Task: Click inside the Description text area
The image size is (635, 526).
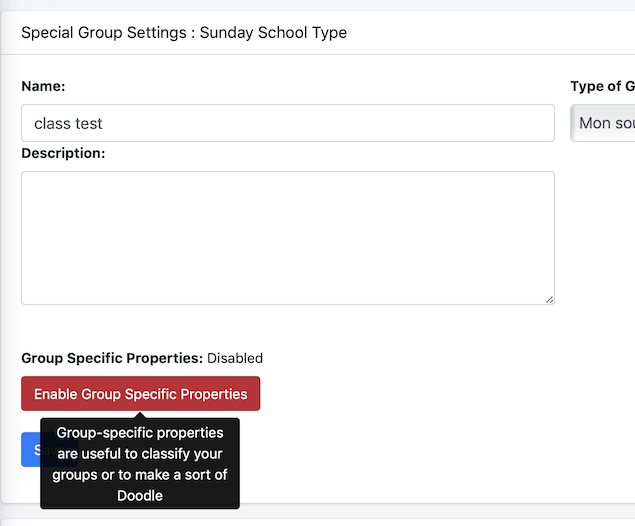Action: (288, 238)
